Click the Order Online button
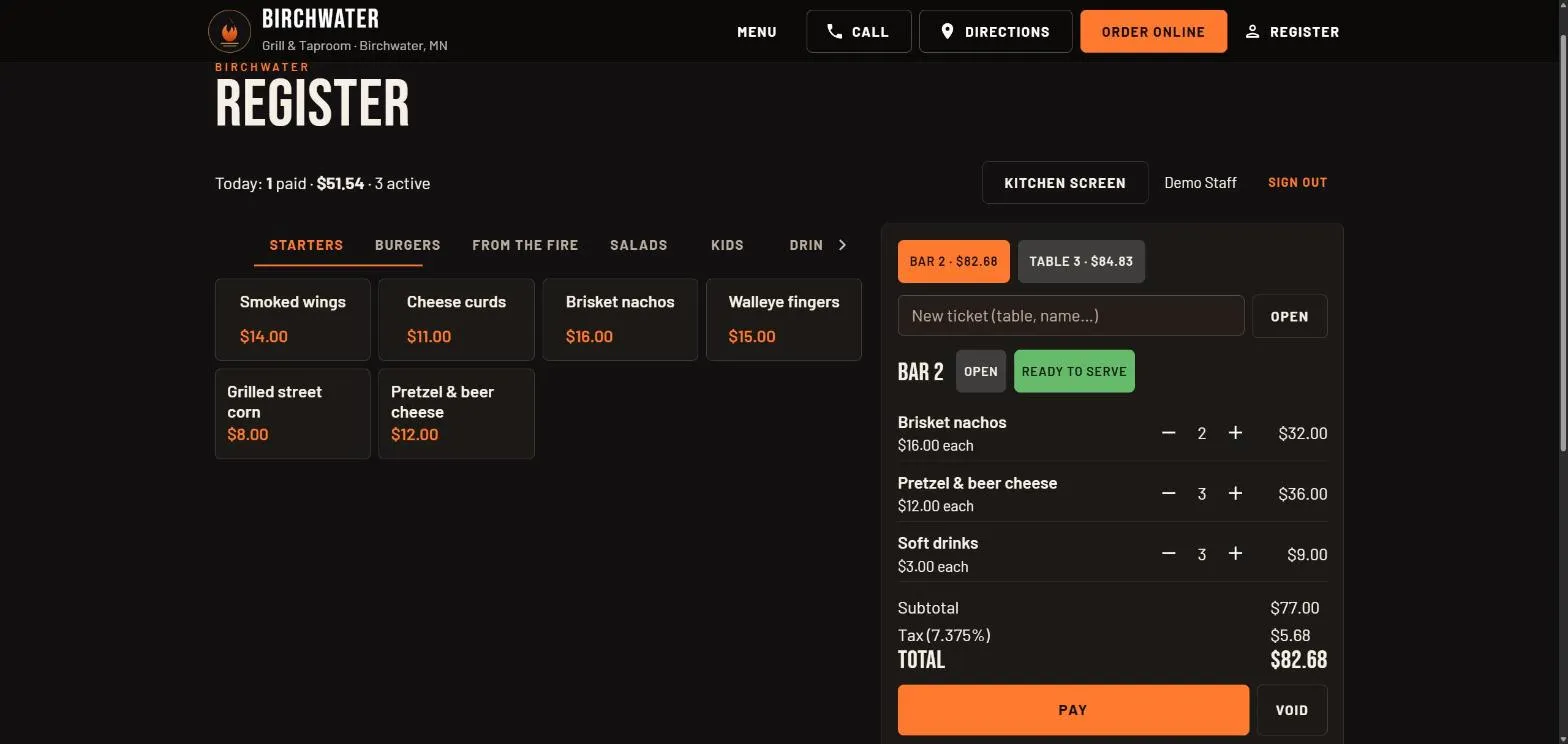Screen dimensions: 1568x744 click(1154, 32)
